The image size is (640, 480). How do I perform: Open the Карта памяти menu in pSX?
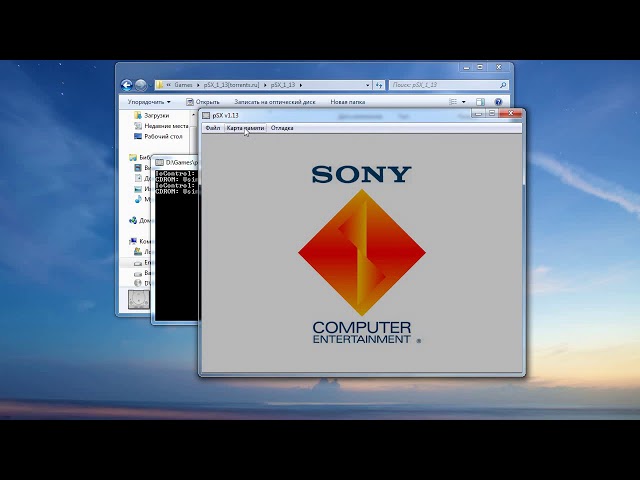(245, 128)
